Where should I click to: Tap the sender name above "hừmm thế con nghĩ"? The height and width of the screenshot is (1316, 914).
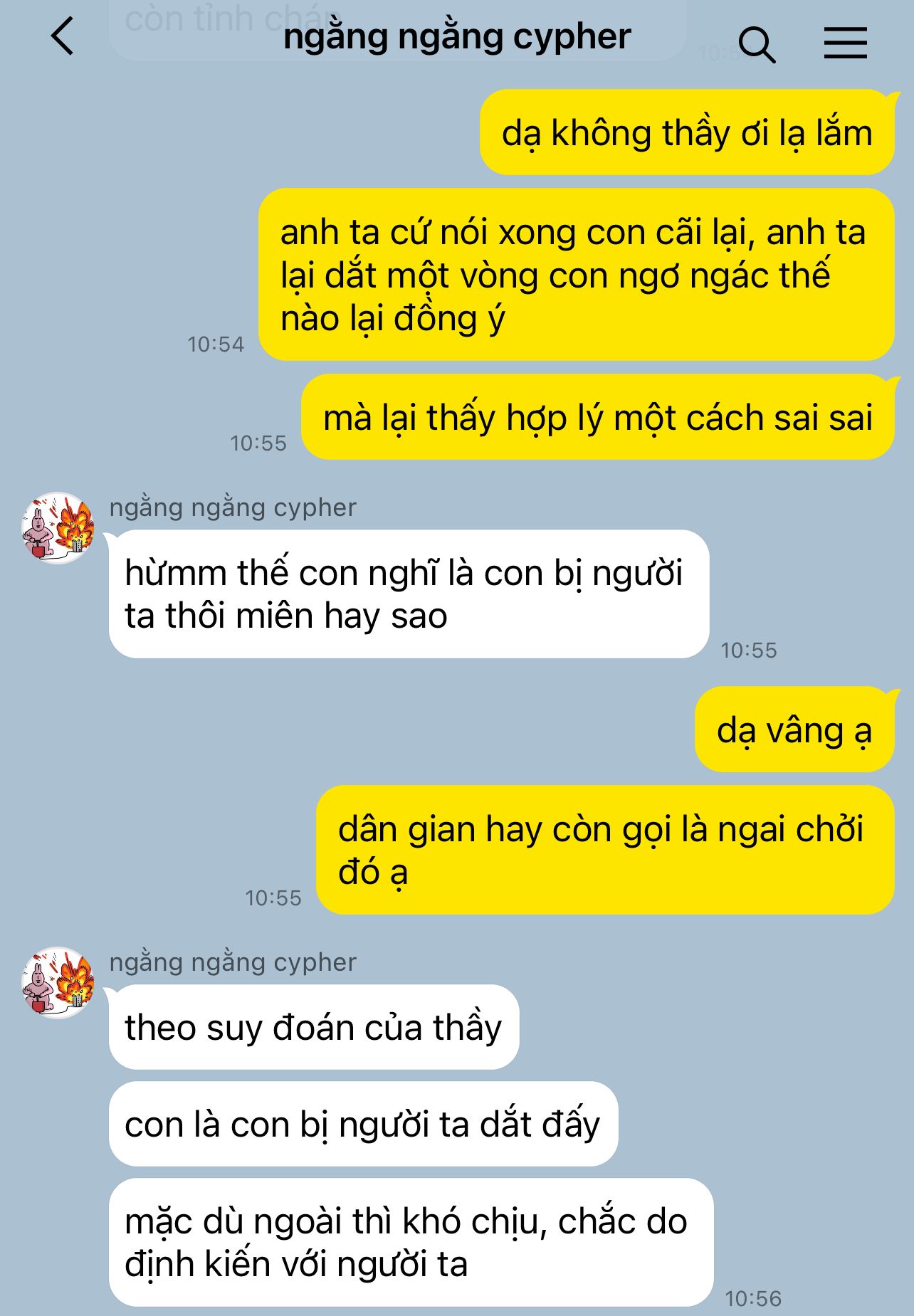pos(233,507)
